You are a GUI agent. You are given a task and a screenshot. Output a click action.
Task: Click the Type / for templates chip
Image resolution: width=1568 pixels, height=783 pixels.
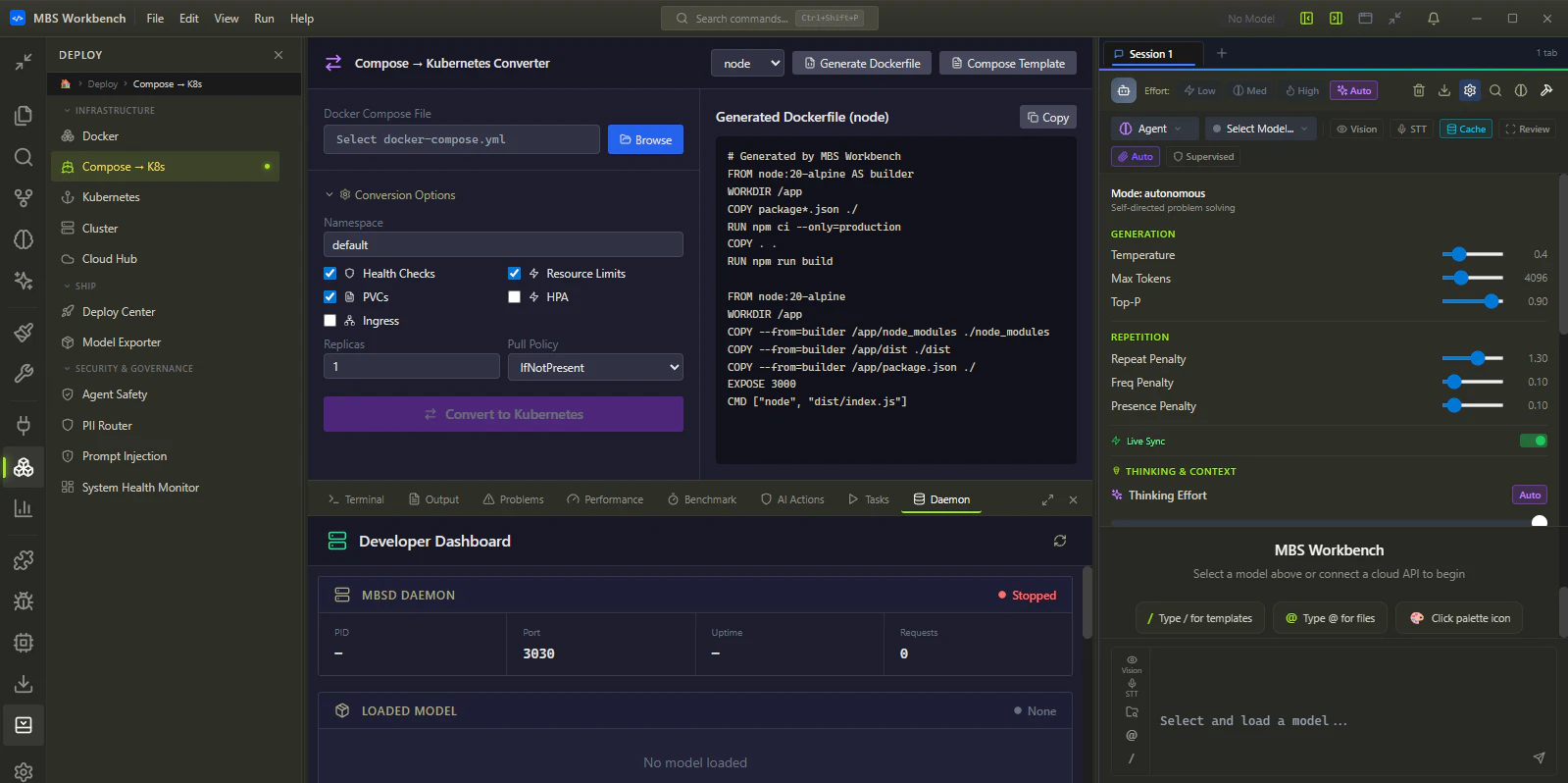[1199, 618]
